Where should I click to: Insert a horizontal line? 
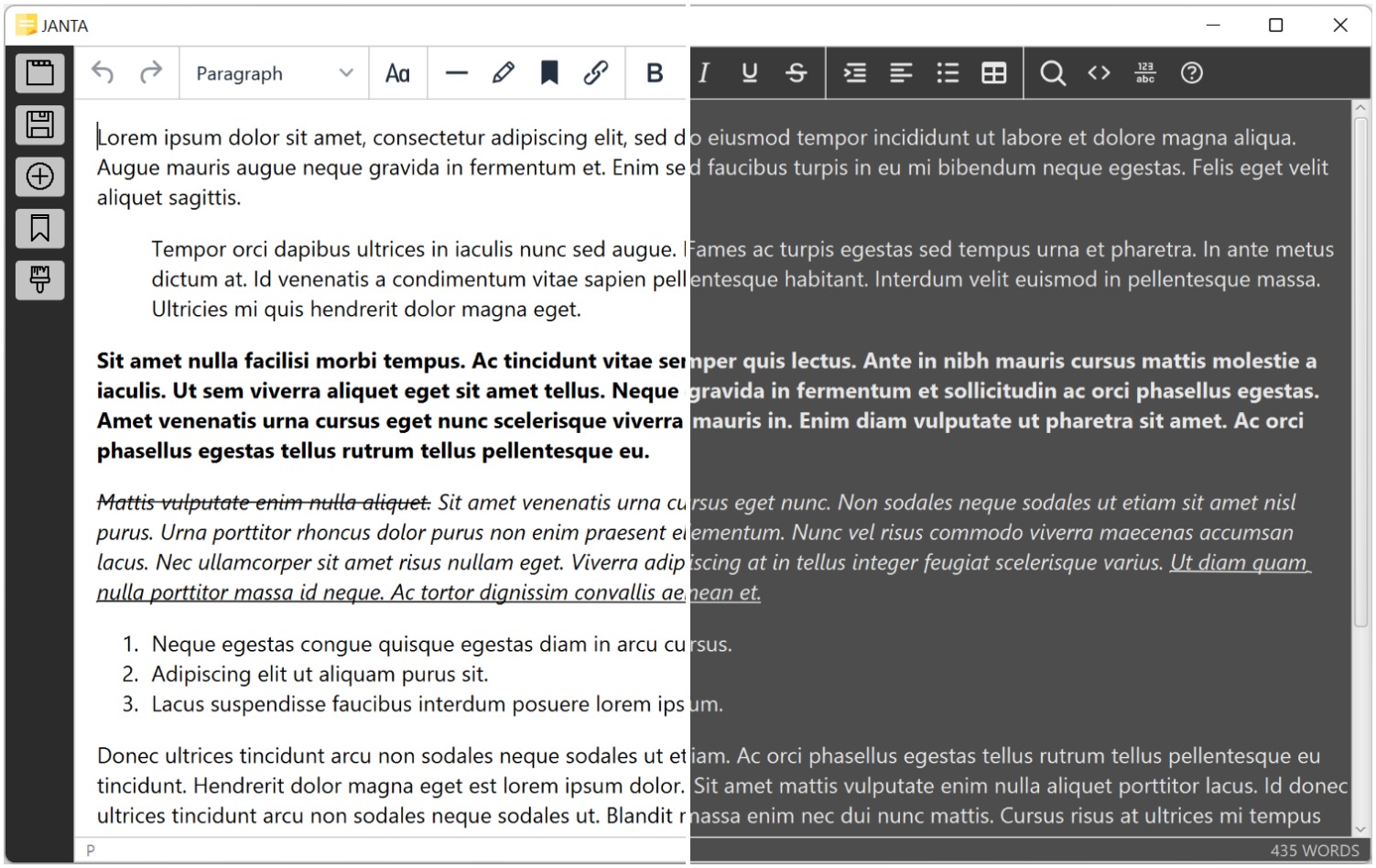point(456,73)
